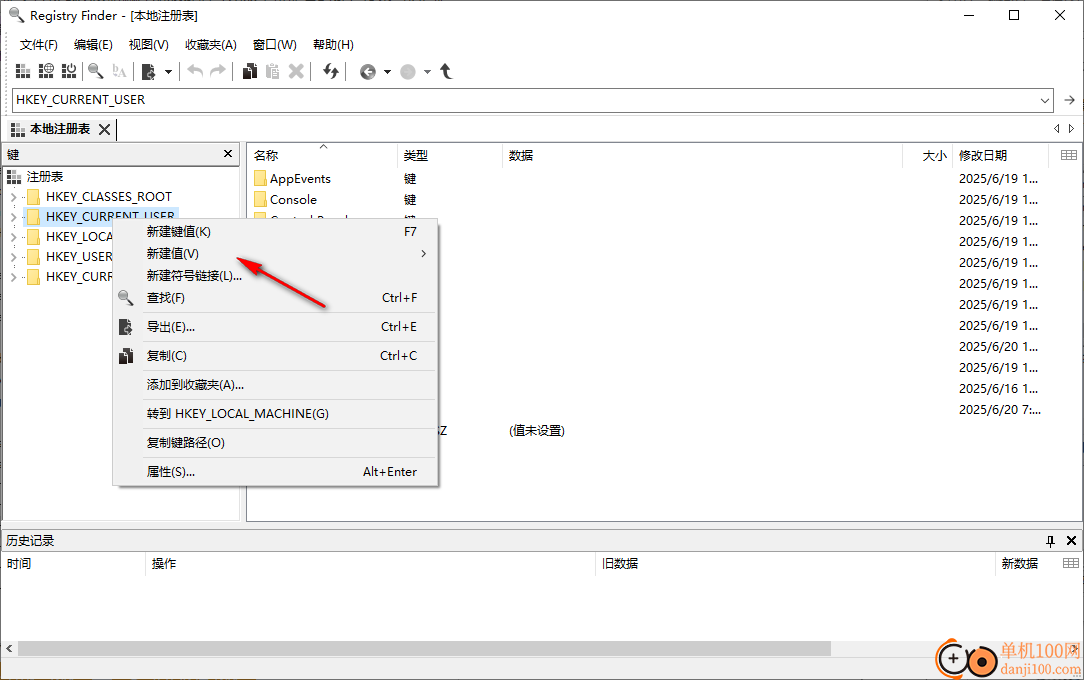1084x680 pixels.
Task: Click the Go arrow beside address bar
Action: point(1069,100)
